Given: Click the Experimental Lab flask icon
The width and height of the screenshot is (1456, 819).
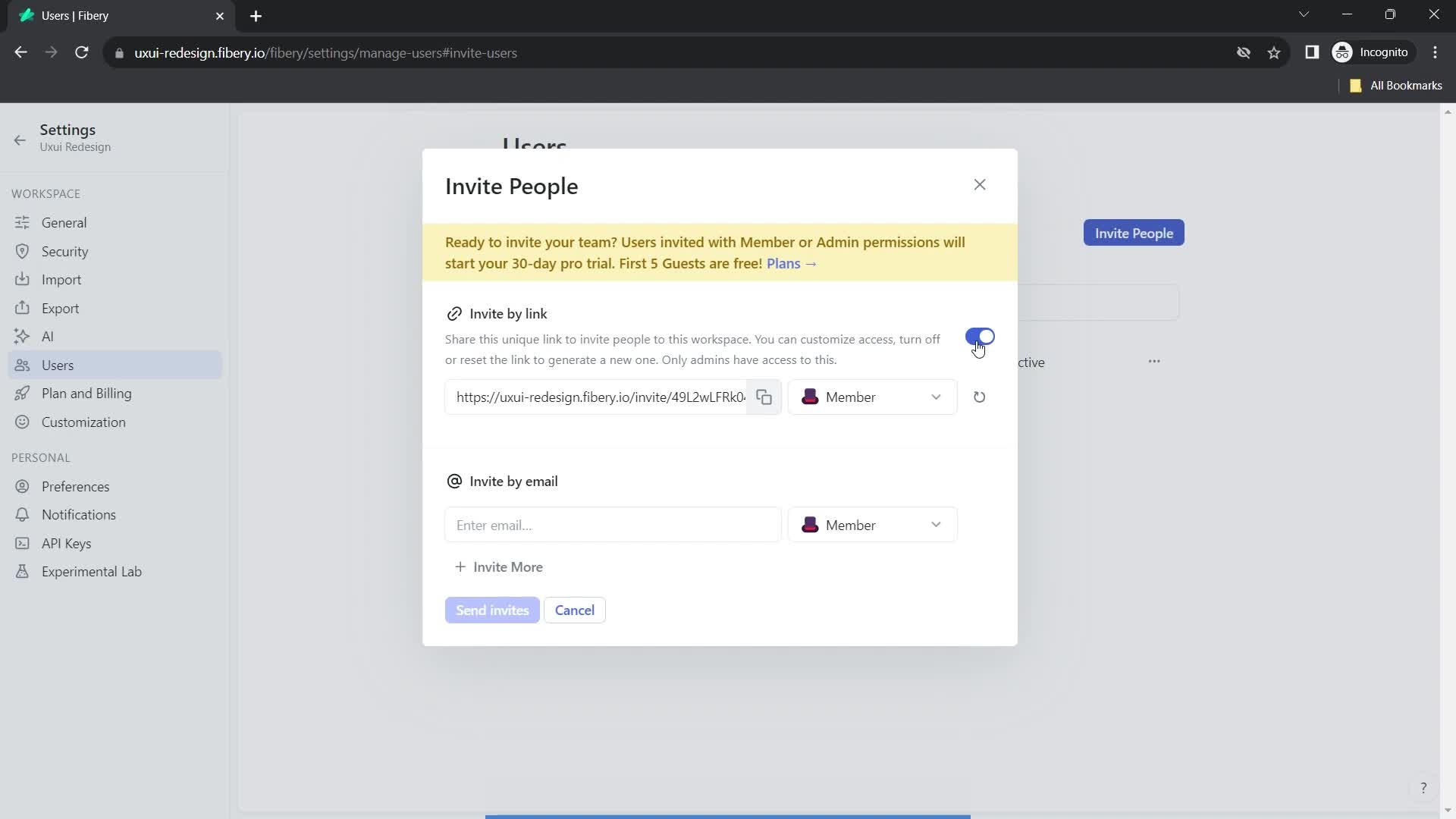Looking at the screenshot, I should point(22,572).
